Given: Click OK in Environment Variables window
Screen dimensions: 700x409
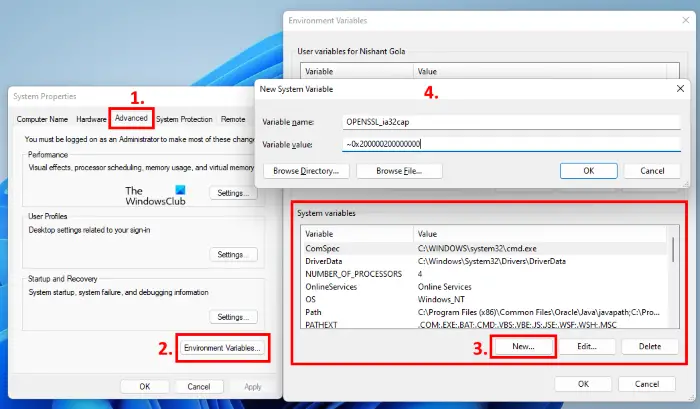Looking at the screenshot, I should coord(583,384).
